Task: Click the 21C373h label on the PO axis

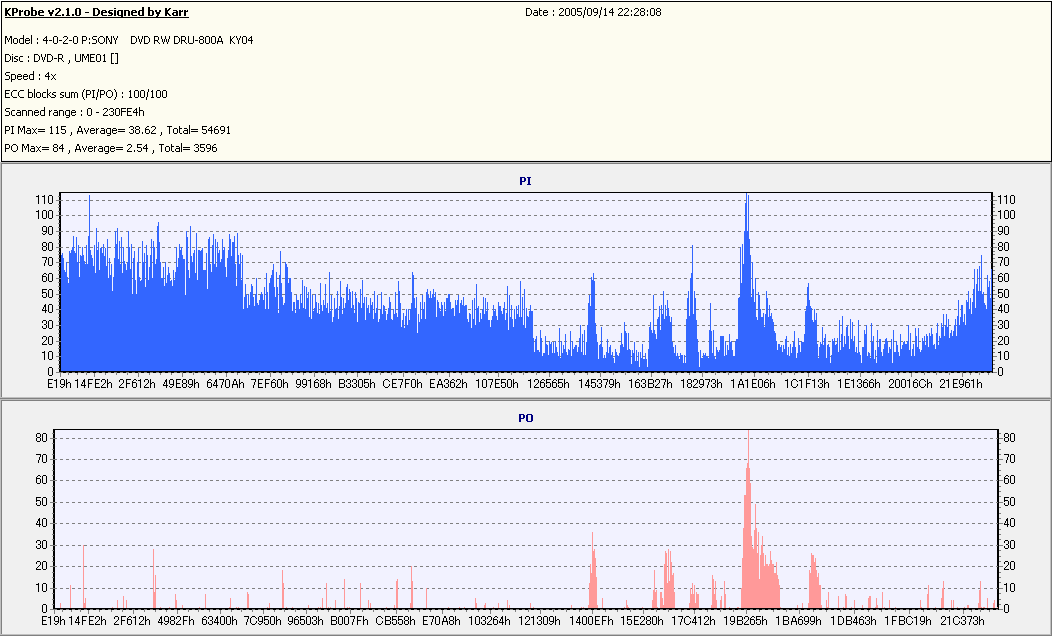Action: pyautogui.click(x=962, y=621)
